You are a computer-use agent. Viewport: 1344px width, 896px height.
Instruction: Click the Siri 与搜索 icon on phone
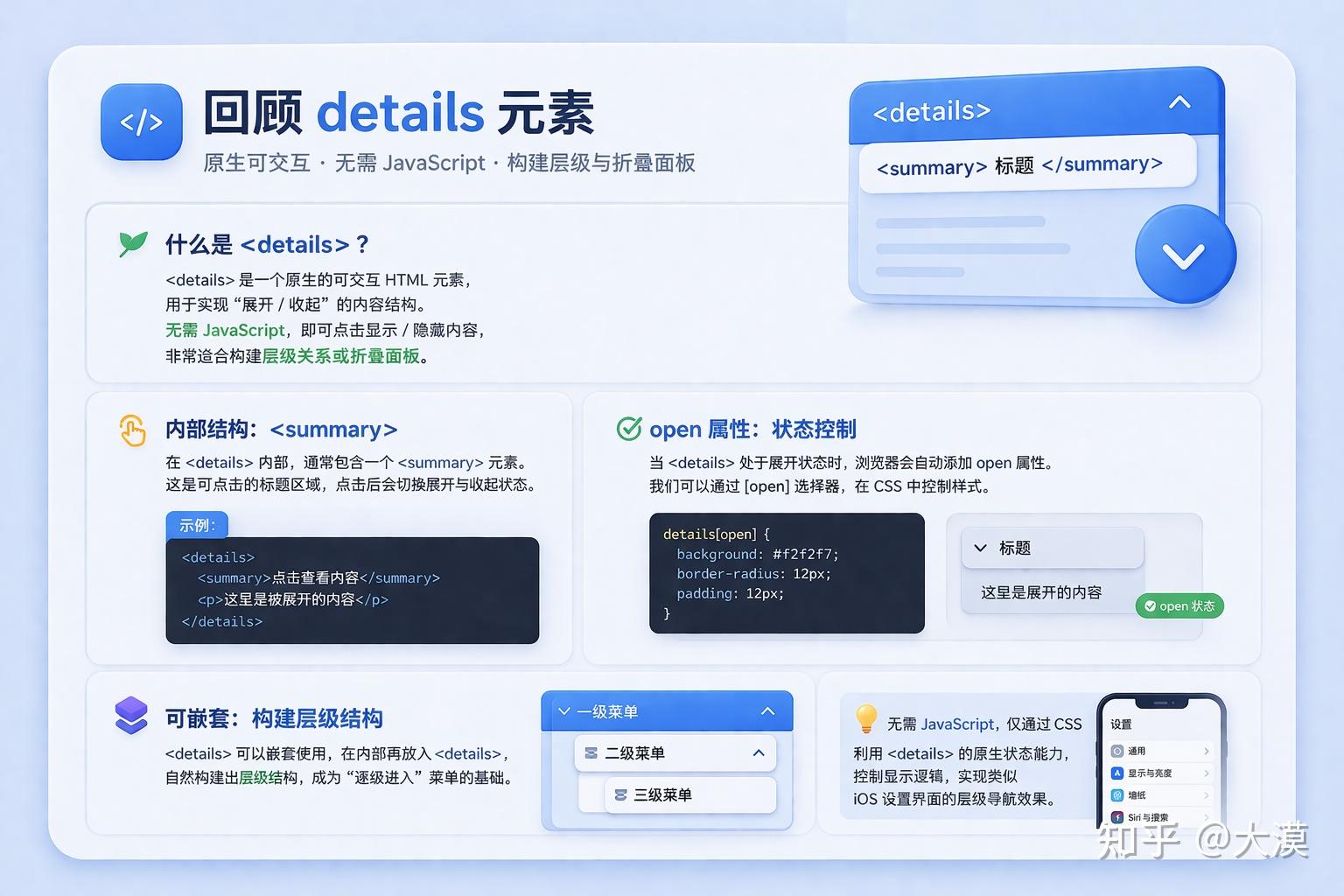point(1118,817)
